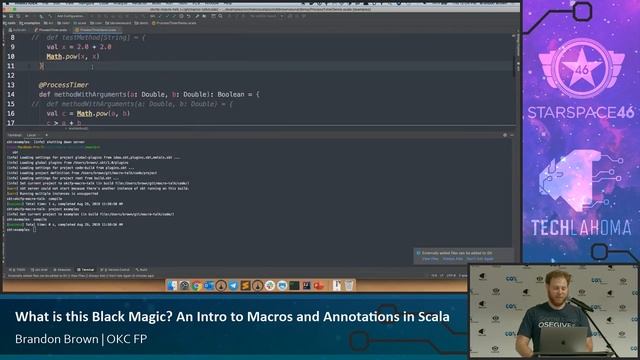This screenshot has height=360, width=640.
Task: Click View Files in the Git notification
Action: [430, 259]
